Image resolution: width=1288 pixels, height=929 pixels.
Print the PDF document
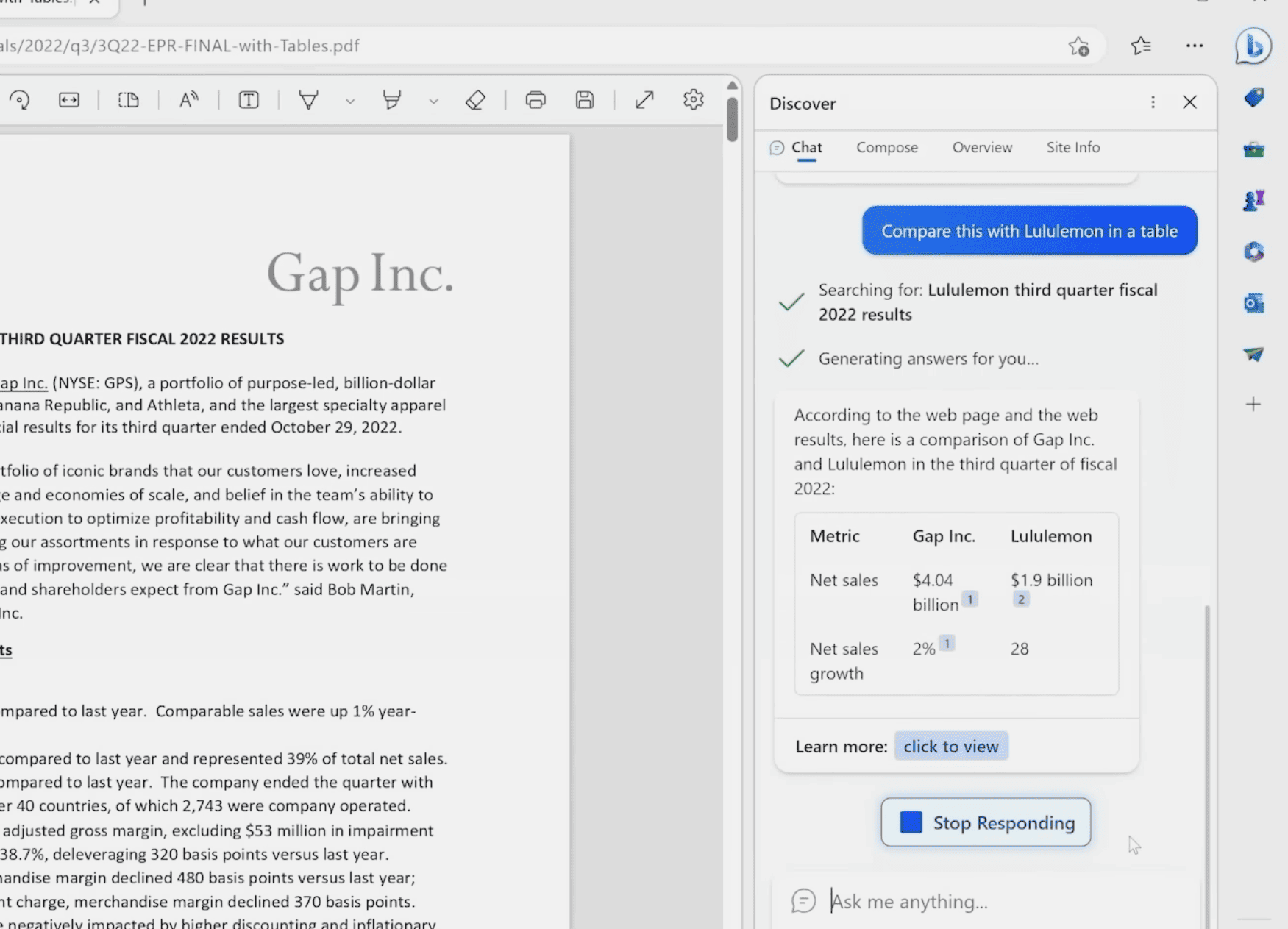(536, 100)
